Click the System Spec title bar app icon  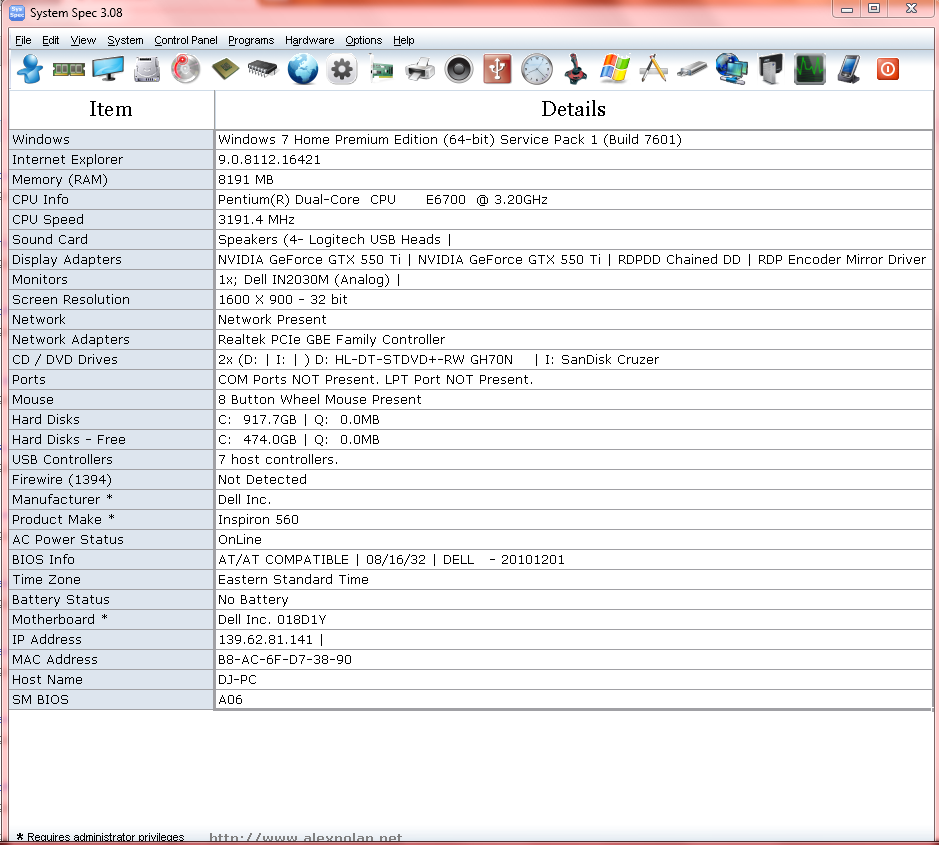pos(17,12)
